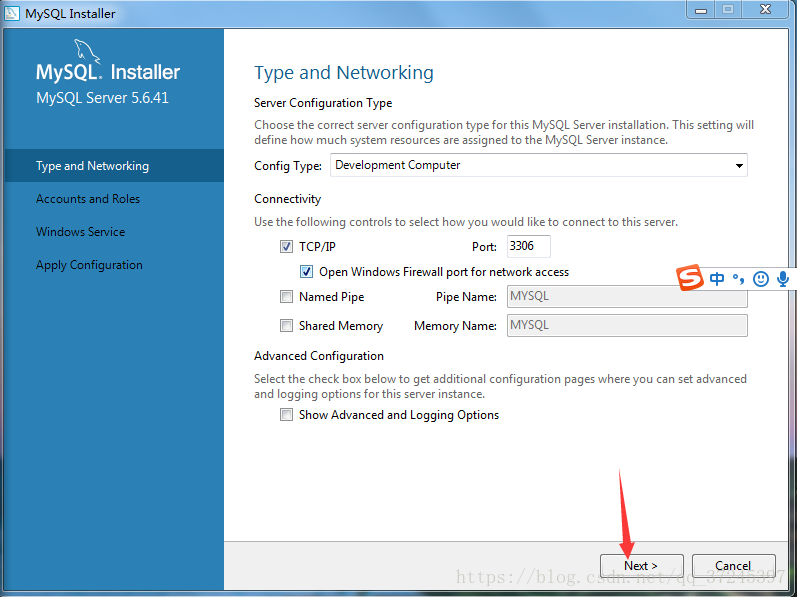Click the Memory Name field
The image size is (797, 597).
click(x=627, y=325)
